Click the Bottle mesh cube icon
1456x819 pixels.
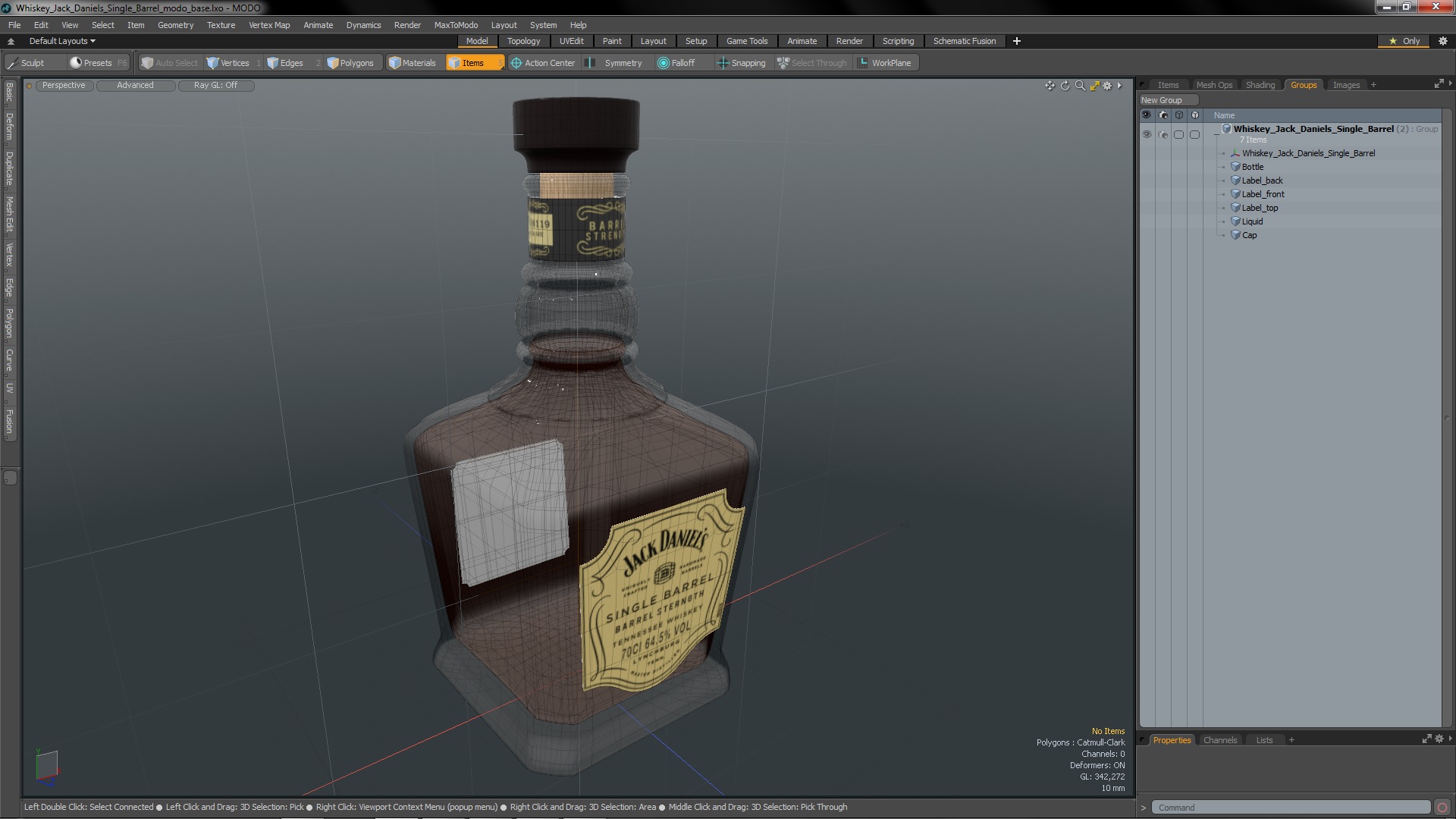coord(1235,167)
